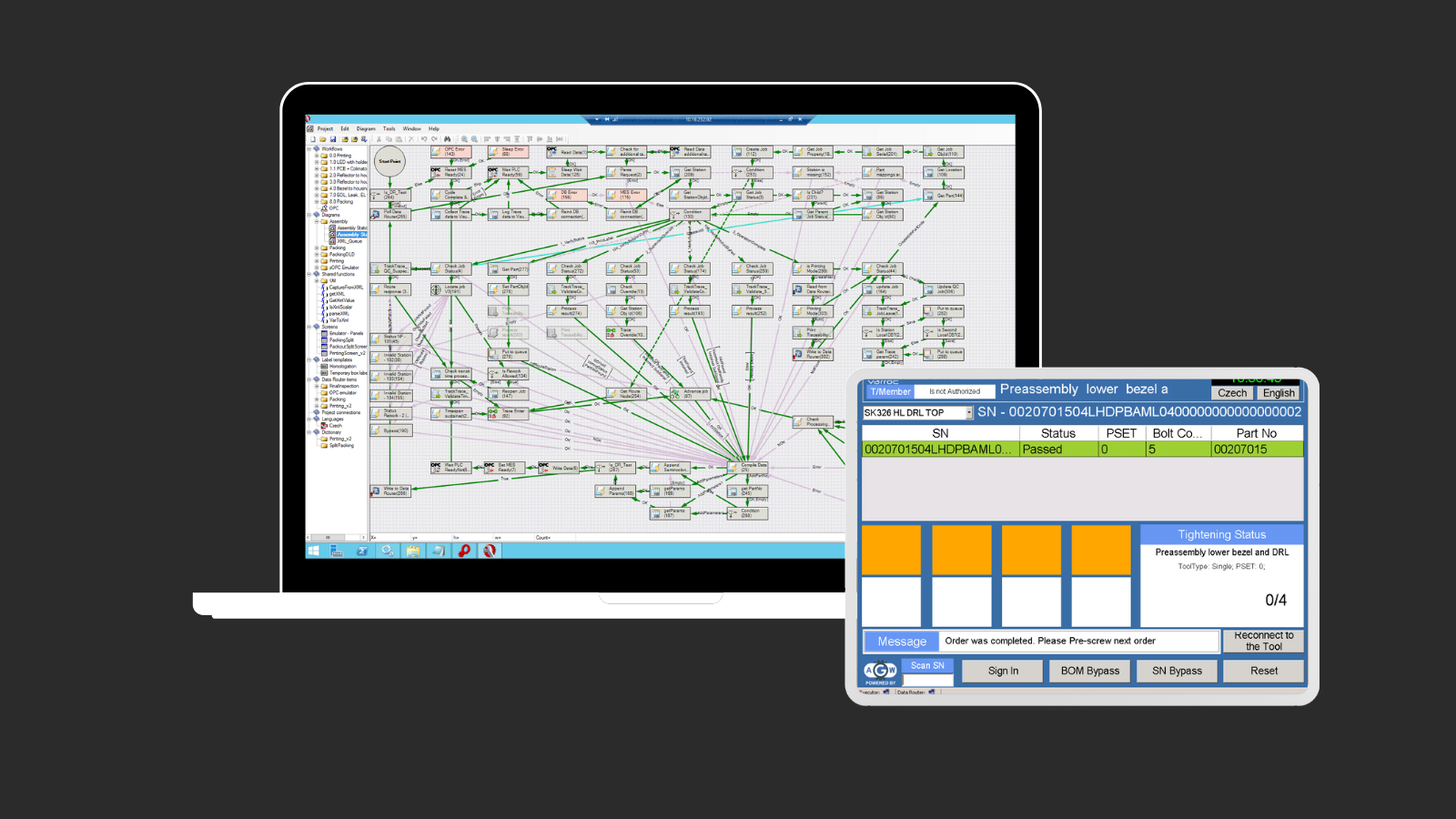Image resolution: width=1456 pixels, height=819 pixels.
Task: Open the Tools menu
Action: click(x=389, y=128)
